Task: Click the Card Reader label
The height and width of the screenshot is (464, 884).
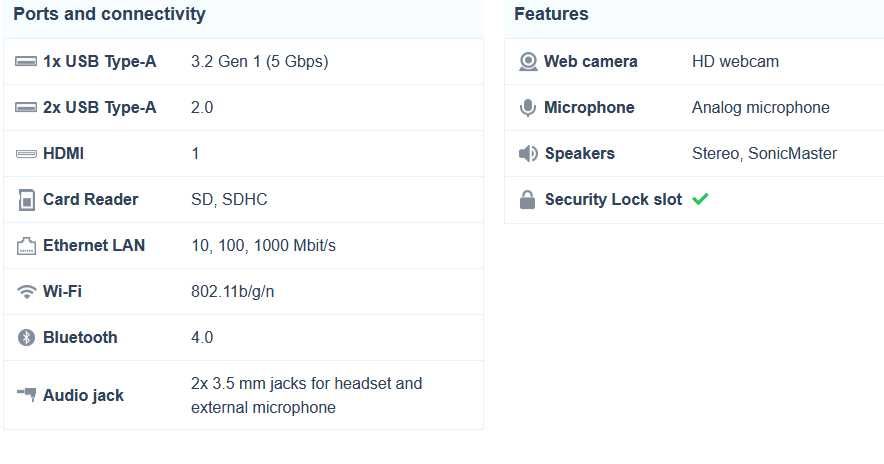Action: point(91,200)
